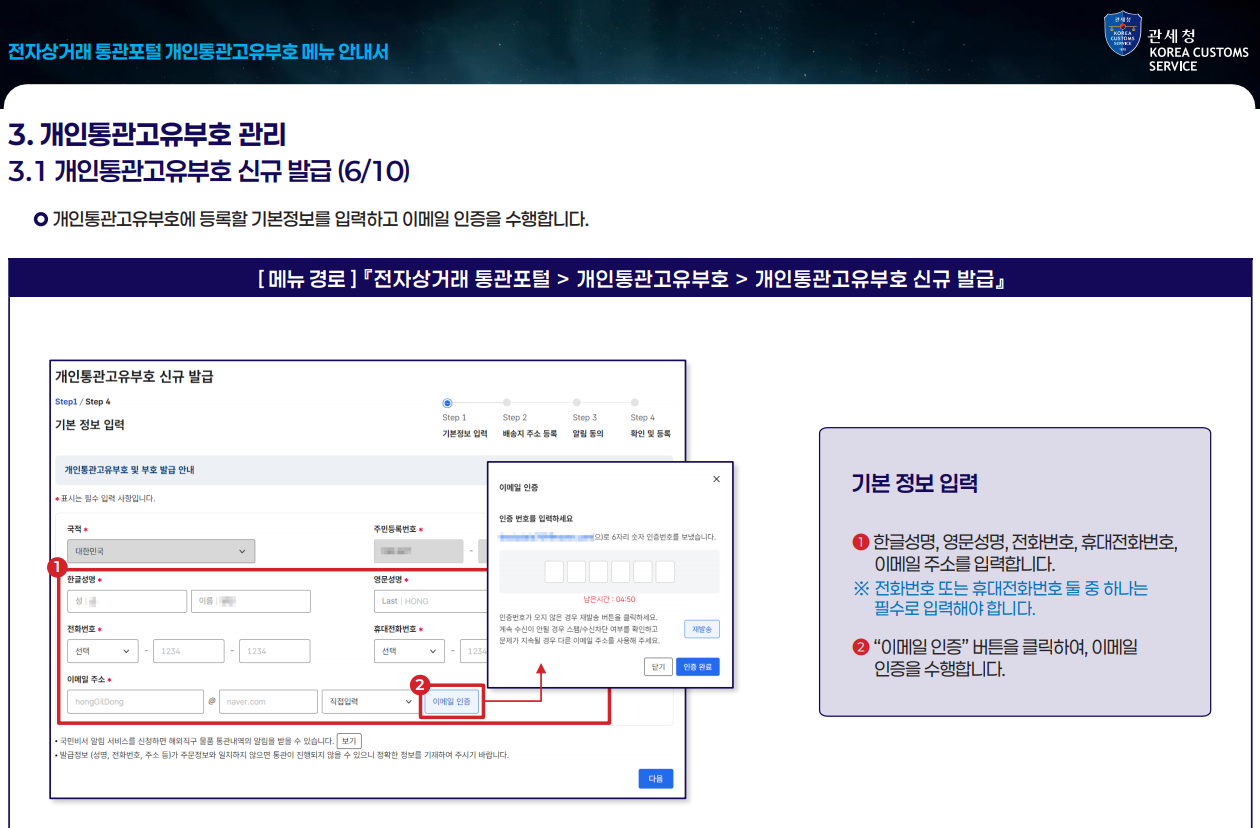The width and height of the screenshot is (1260, 828).
Task: Close the email verification popup with X
Action: pos(716,479)
